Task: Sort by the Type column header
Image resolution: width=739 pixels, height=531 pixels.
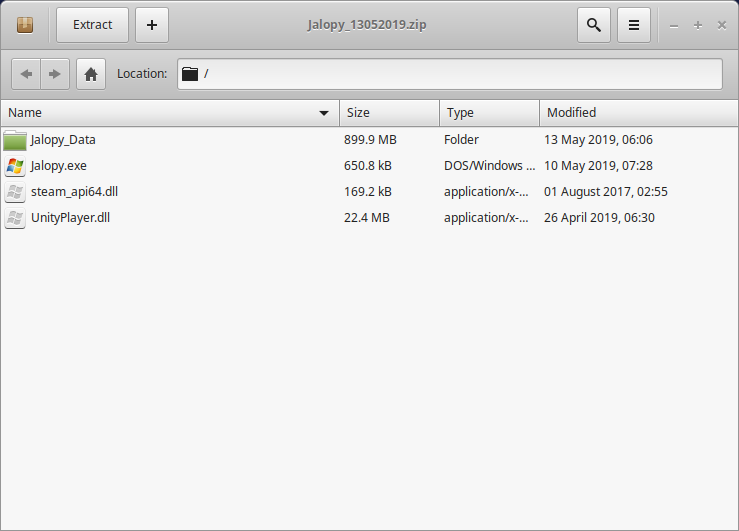Action: [x=489, y=113]
